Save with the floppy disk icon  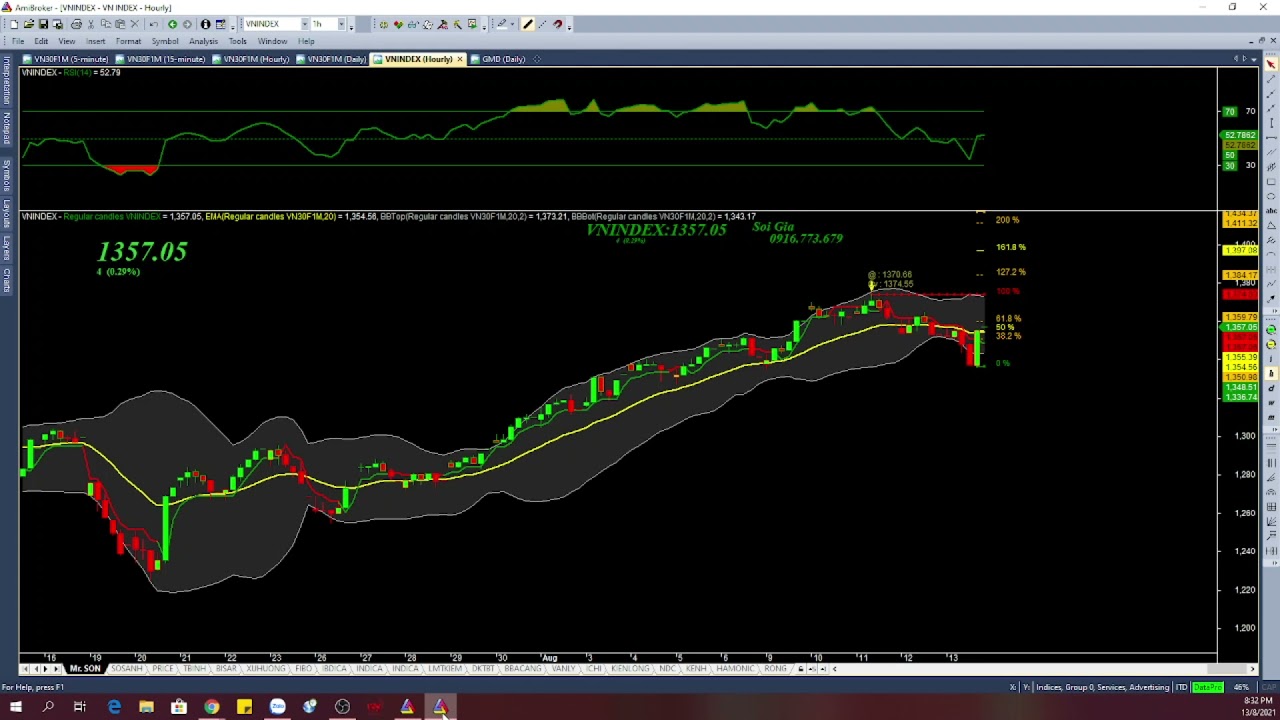(43, 24)
